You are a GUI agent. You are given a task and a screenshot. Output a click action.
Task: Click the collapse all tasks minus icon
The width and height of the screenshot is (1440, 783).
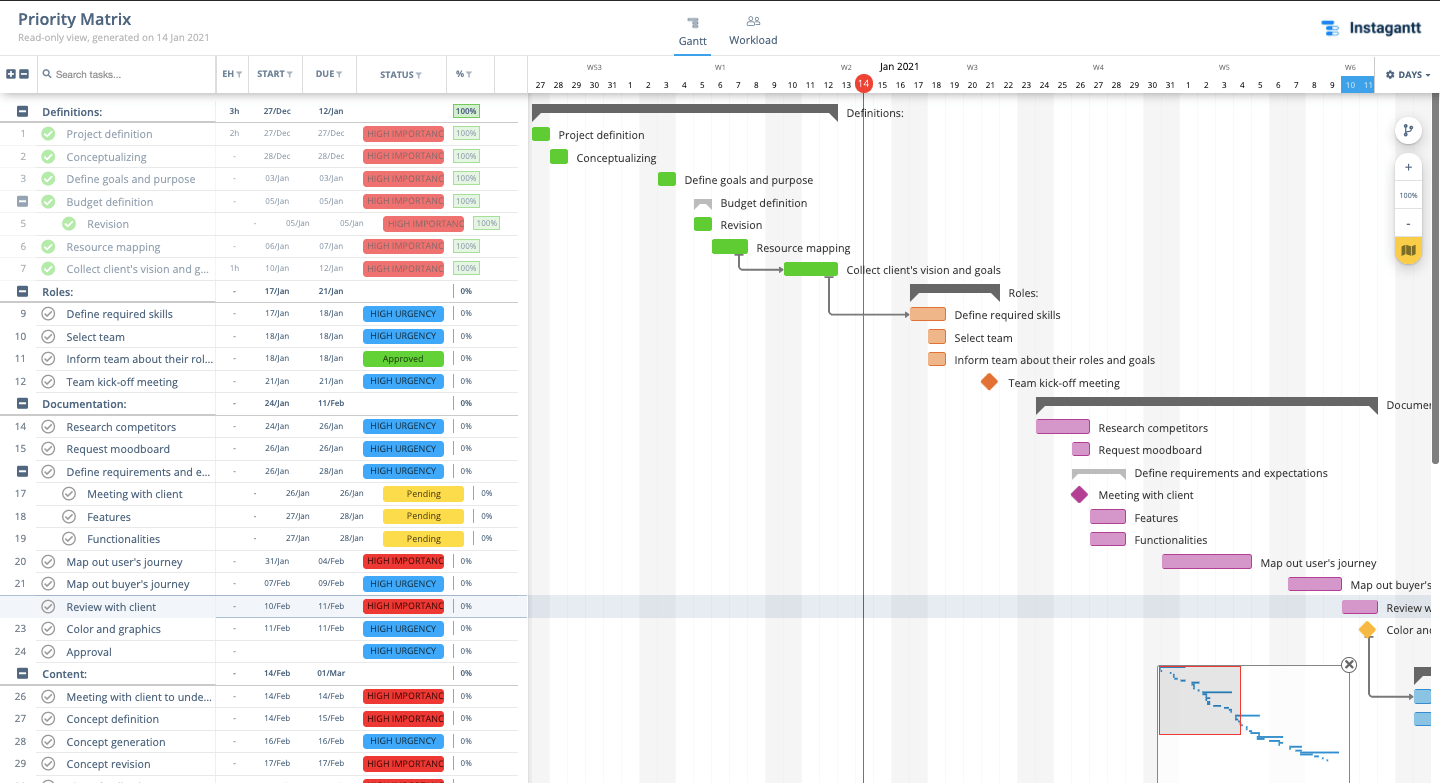(24, 74)
